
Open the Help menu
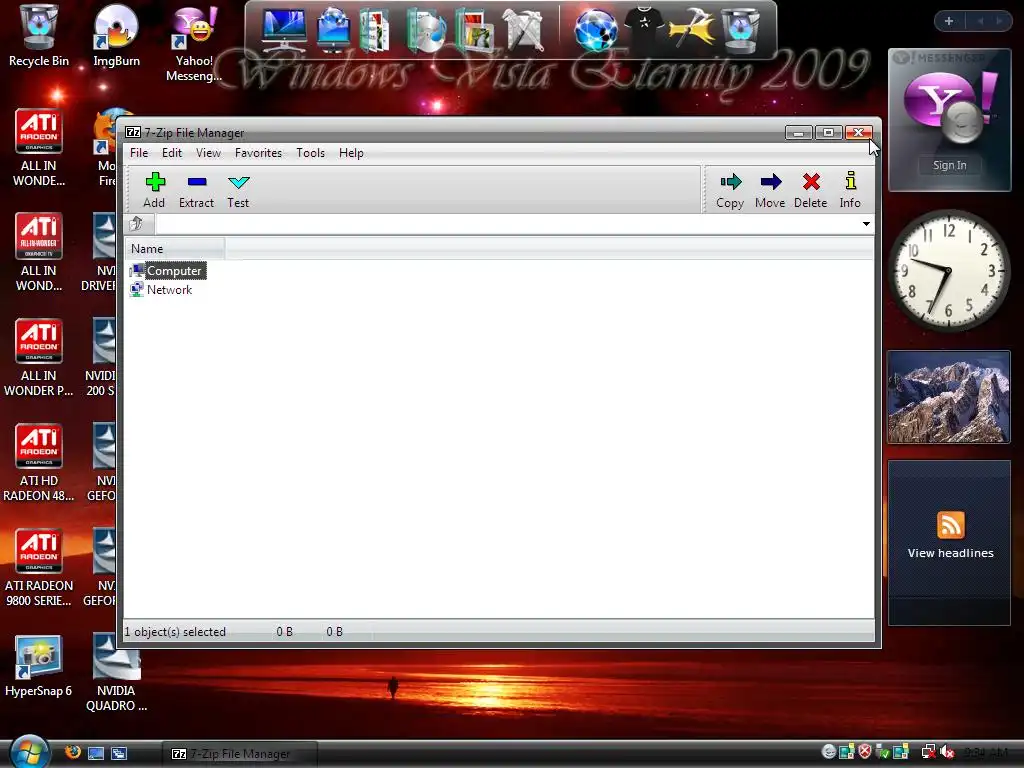click(x=351, y=153)
